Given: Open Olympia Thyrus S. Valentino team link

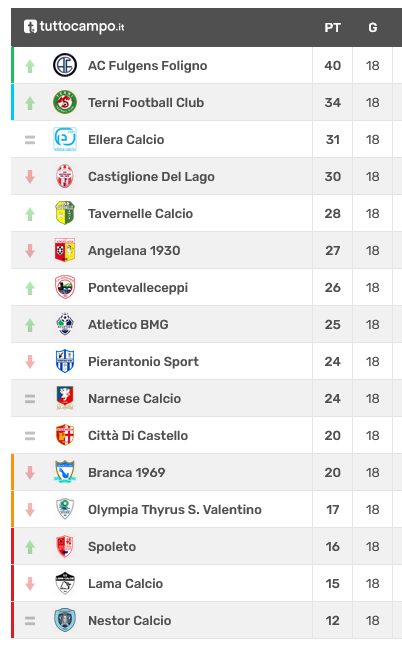Looking at the screenshot, I should [x=175, y=510].
